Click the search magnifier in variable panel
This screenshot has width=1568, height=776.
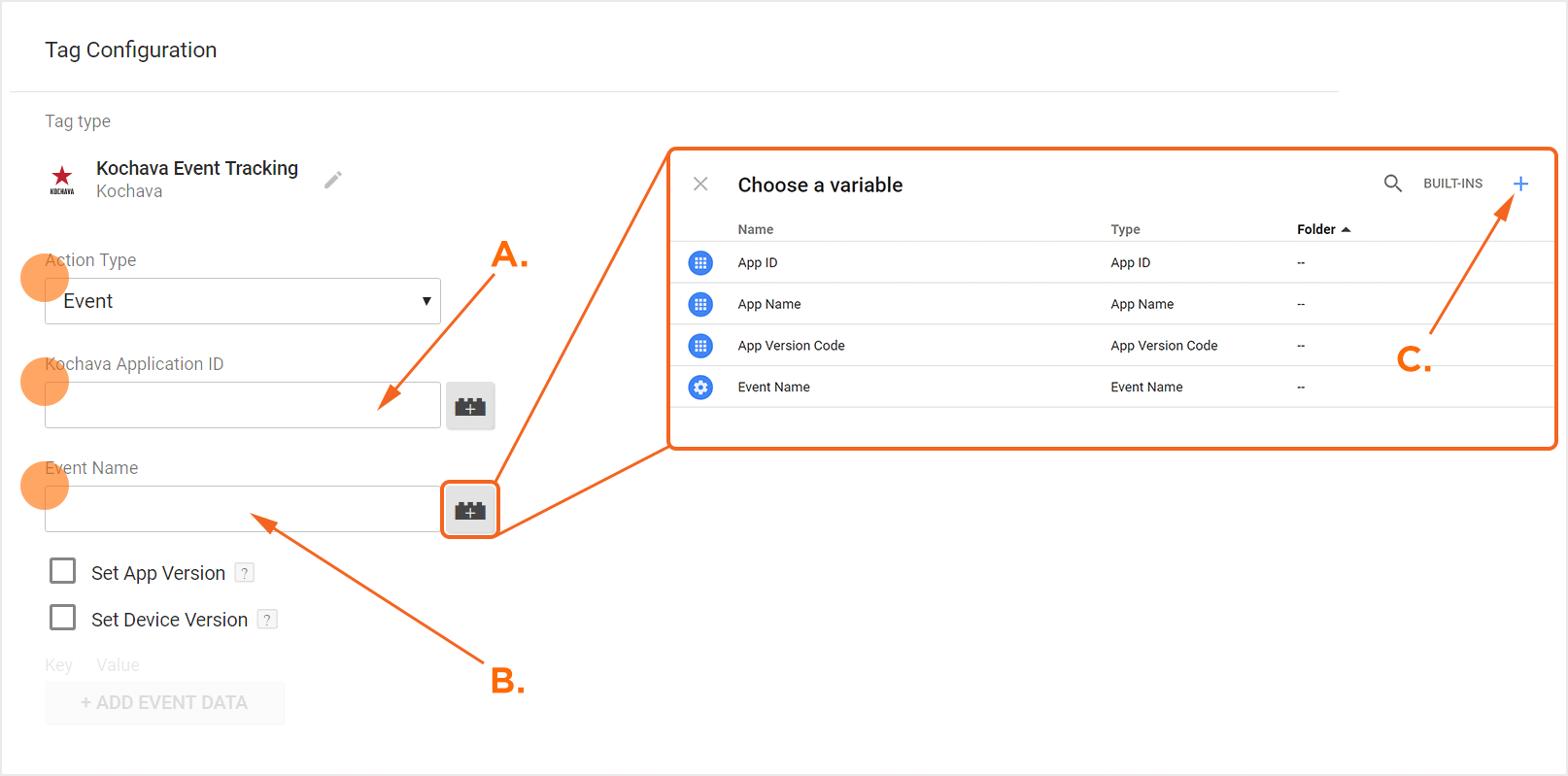click(x=1392, y=184)
